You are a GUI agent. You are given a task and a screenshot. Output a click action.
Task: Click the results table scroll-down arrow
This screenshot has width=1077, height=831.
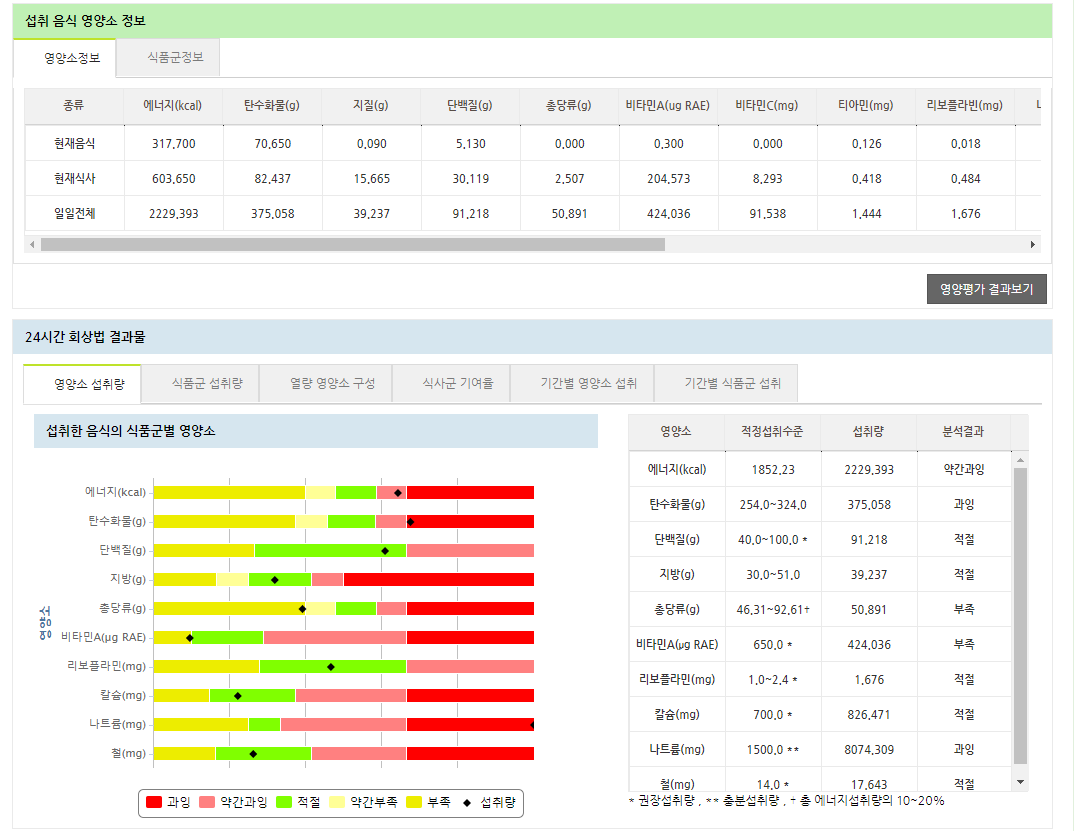(1020, 781)
